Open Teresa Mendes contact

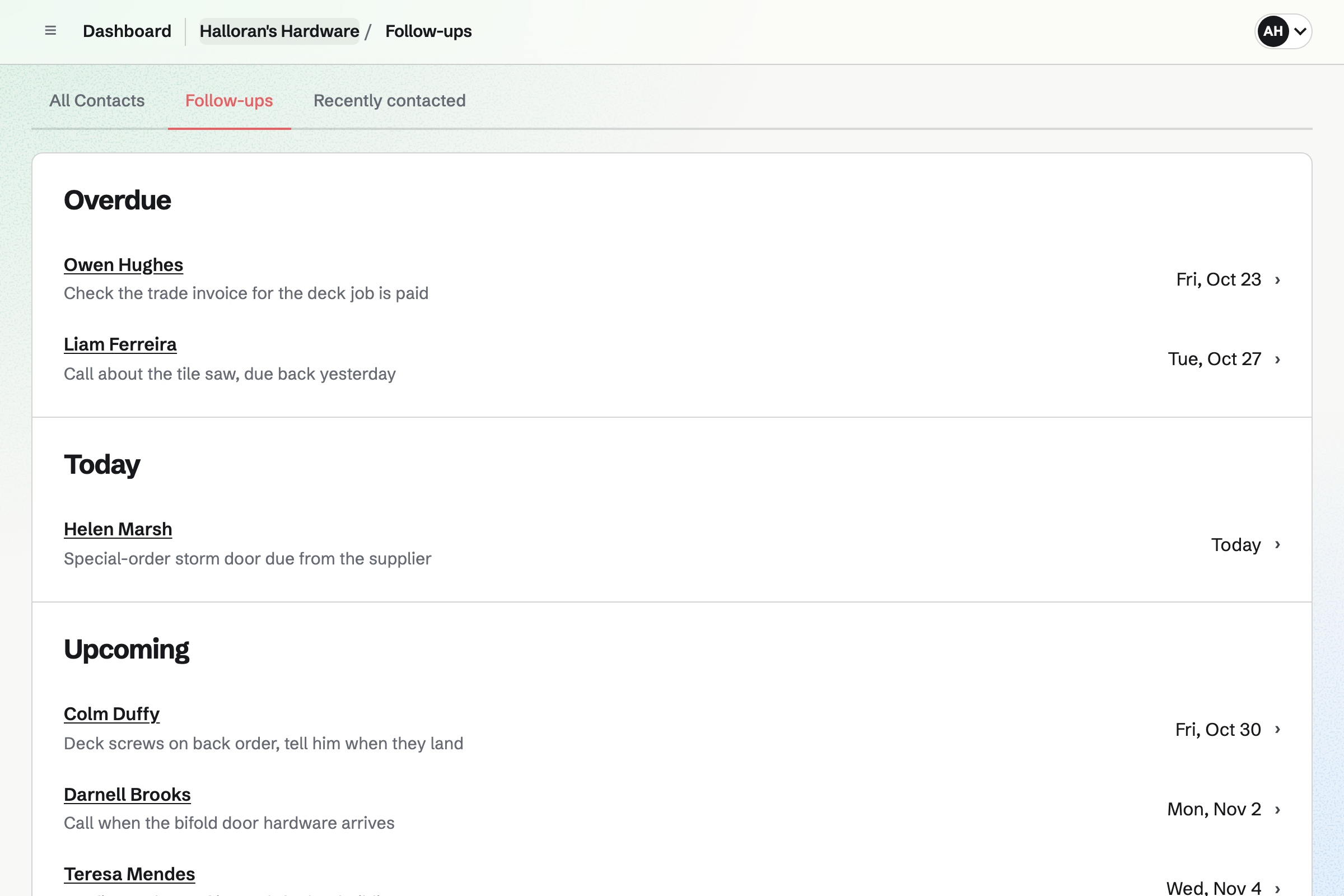129,874
